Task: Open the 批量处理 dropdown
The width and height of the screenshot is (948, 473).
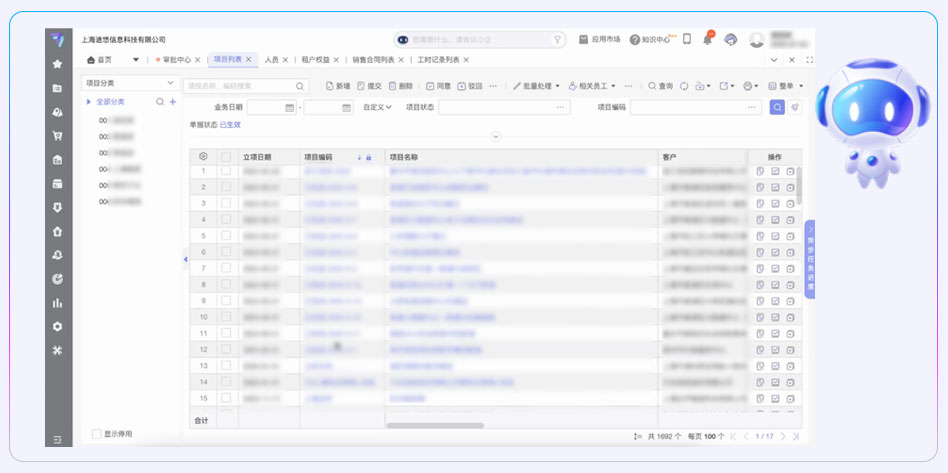Action: point(536,86)
